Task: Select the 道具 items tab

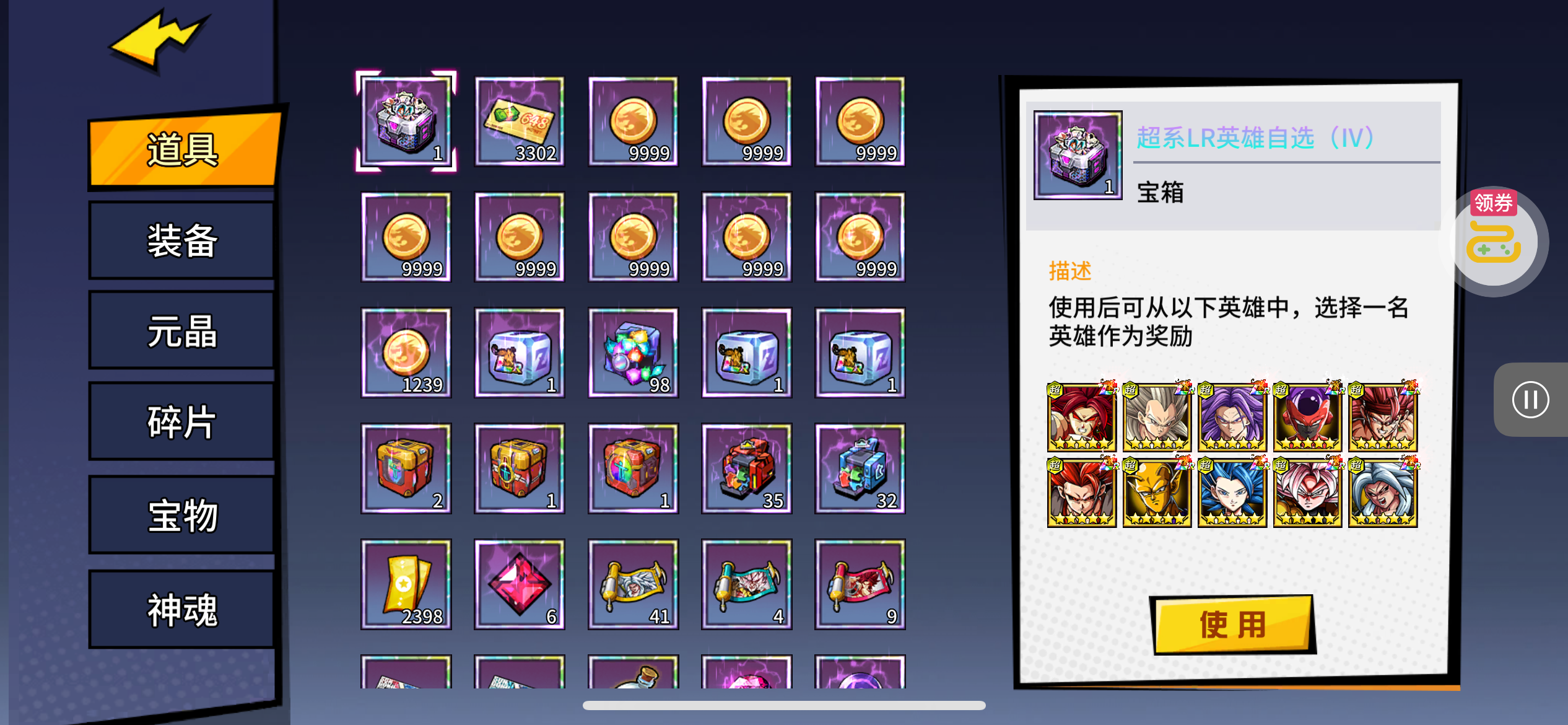Action: [x=183, y=149]
